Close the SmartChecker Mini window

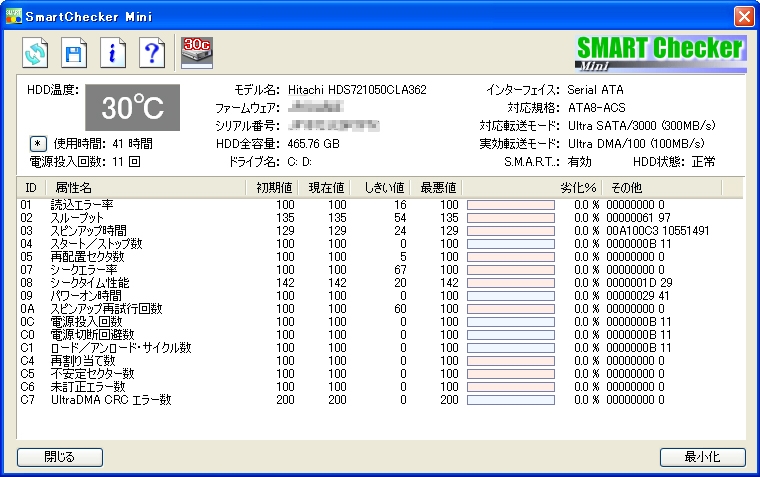[x=743, y=16]
